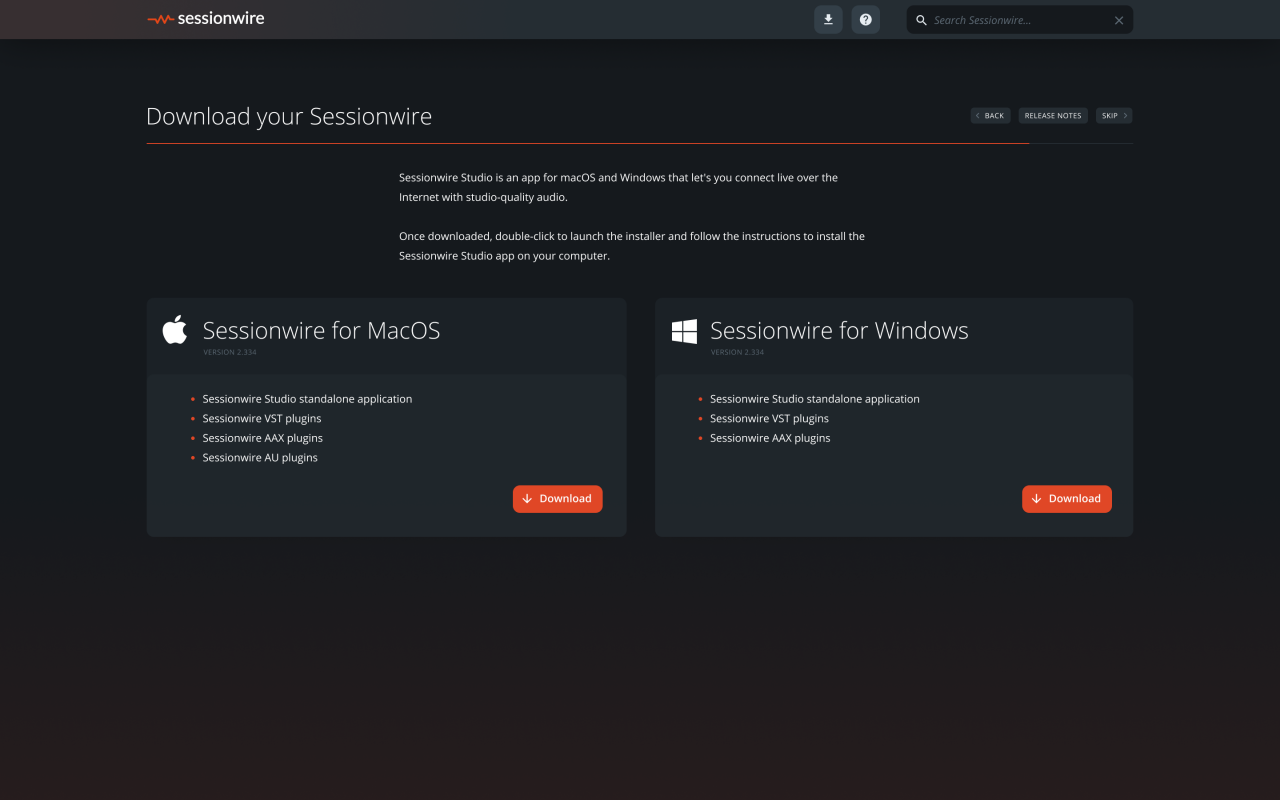This screenshot has height=800, width=1280.
Task: Click the Download your Sessionwire page title
Action: pos(289,116)
